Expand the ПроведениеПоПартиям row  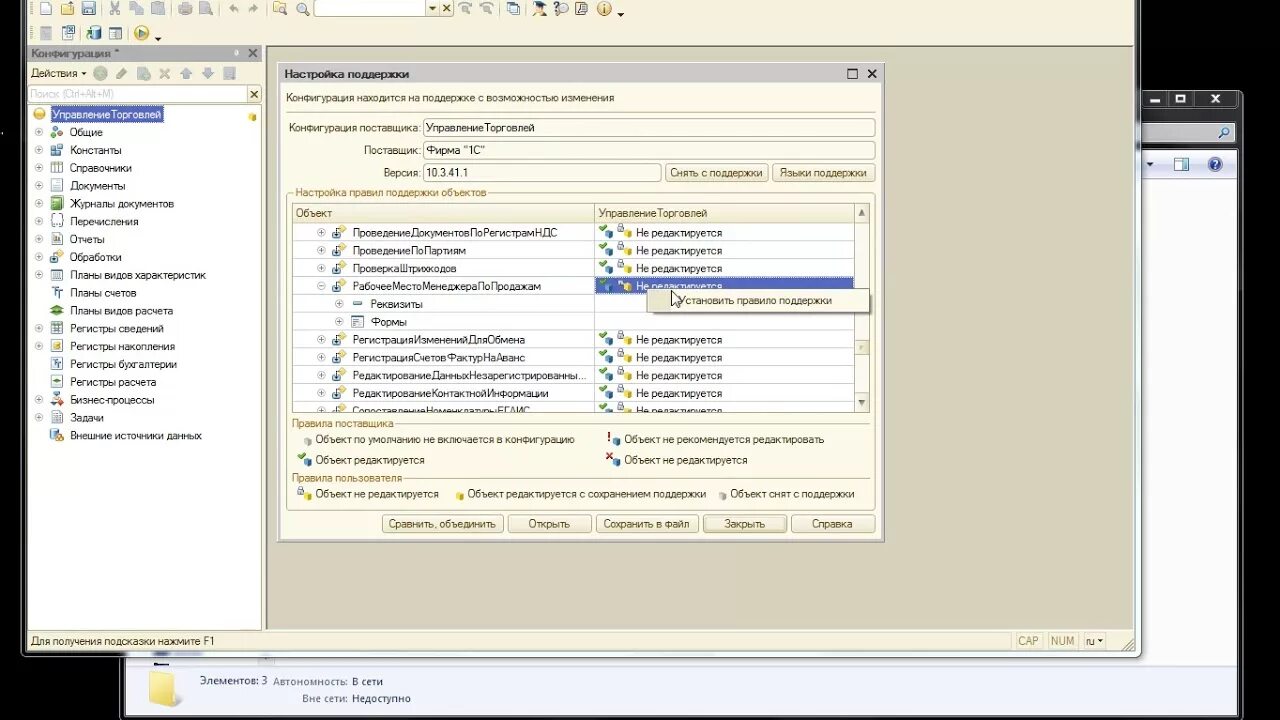click(321, 250)
